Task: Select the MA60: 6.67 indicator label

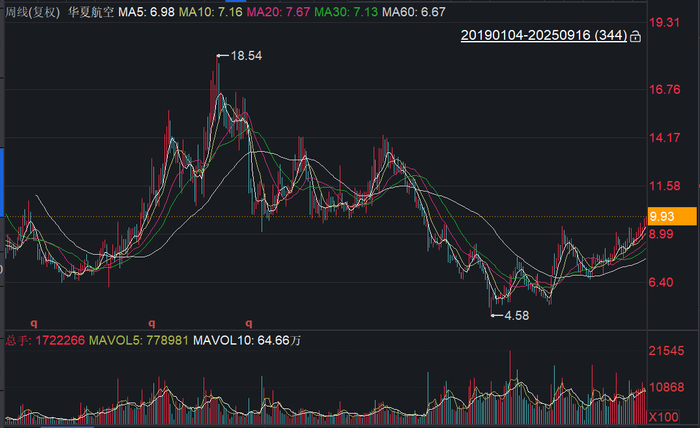Action: (414, 12)
